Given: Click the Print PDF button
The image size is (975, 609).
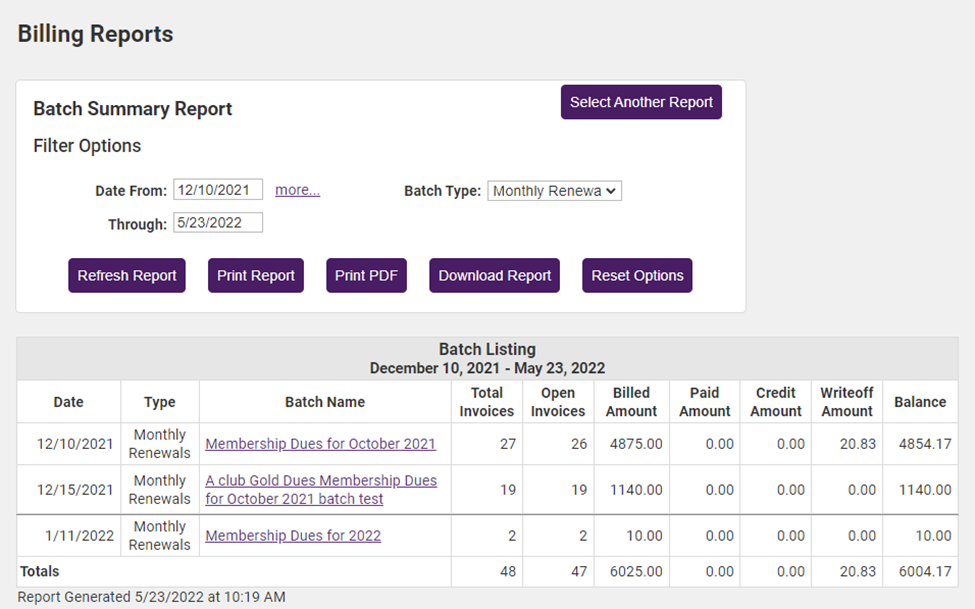Looking at the screenshot, I should point(366,275).
